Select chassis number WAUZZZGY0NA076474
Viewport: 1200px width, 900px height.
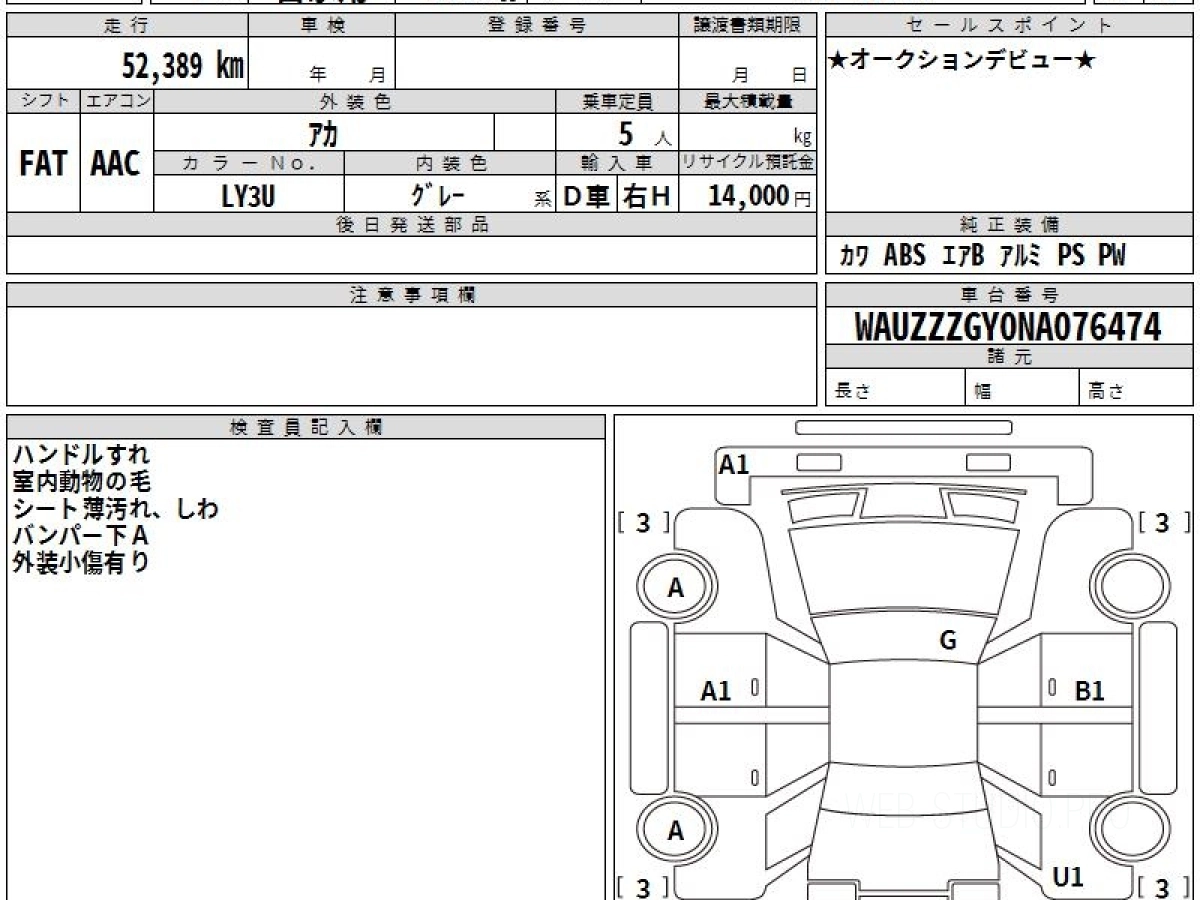(x=1008, y=327)
